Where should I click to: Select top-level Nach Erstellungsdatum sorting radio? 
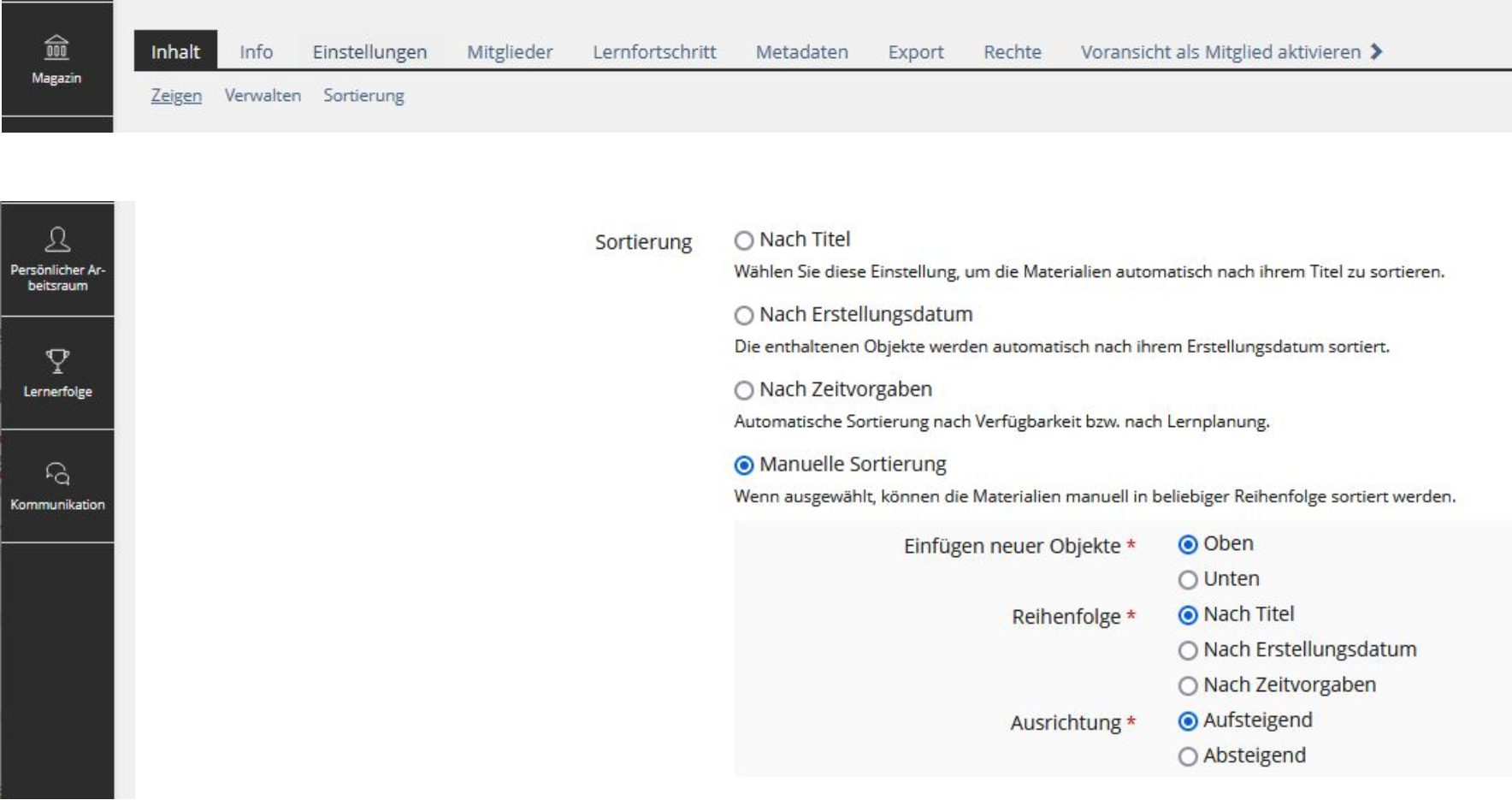pos(744,316)
